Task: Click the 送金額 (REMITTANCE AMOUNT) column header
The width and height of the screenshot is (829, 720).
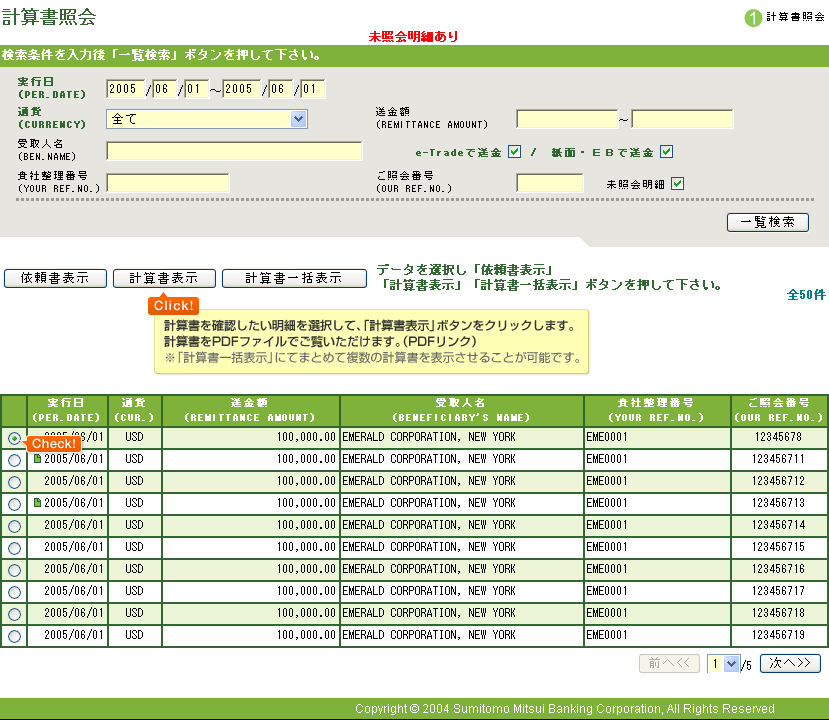Action: tap(250, 410)
